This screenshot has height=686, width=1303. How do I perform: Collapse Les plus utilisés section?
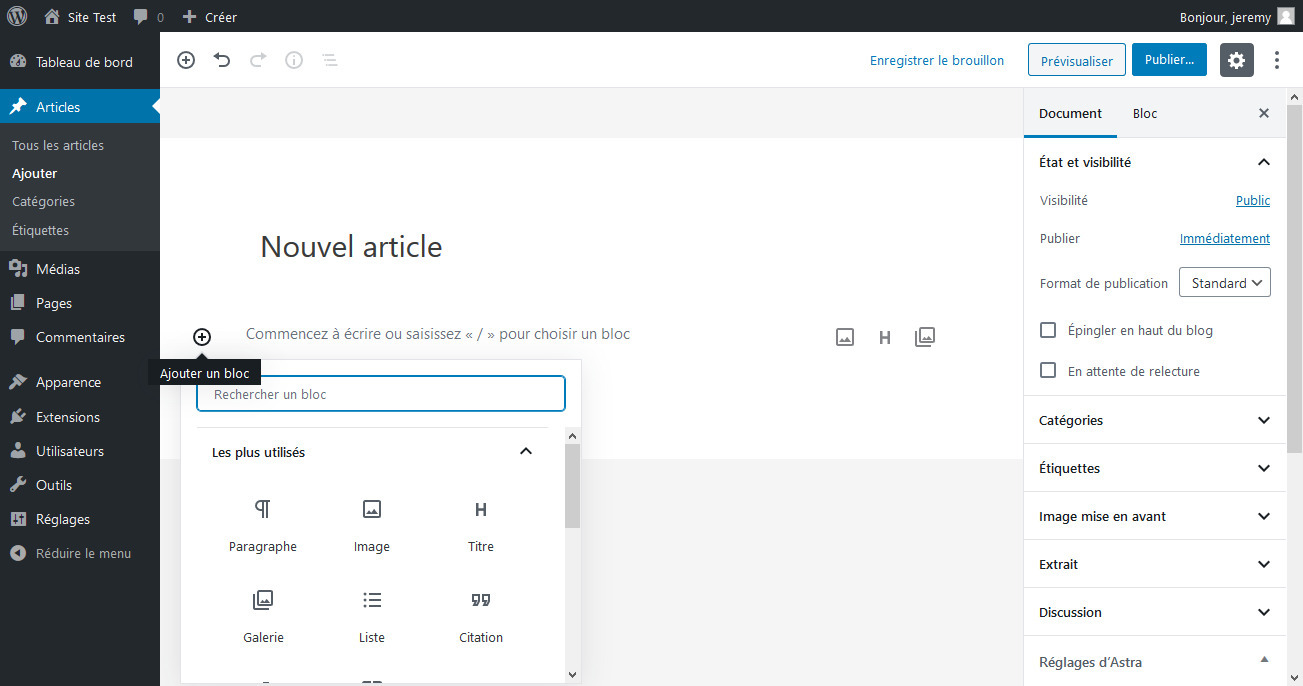point(526,452)
